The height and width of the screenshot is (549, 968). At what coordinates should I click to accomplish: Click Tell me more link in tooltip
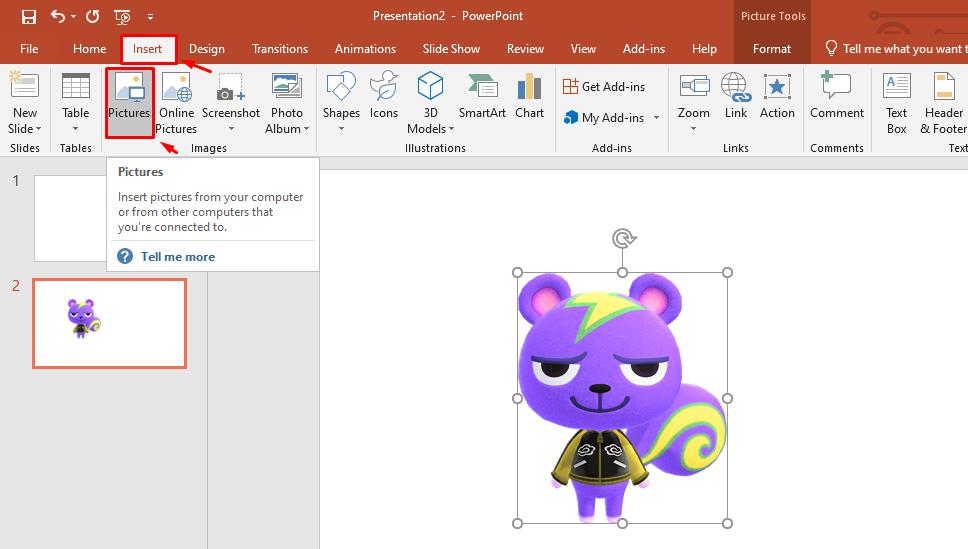178,257
